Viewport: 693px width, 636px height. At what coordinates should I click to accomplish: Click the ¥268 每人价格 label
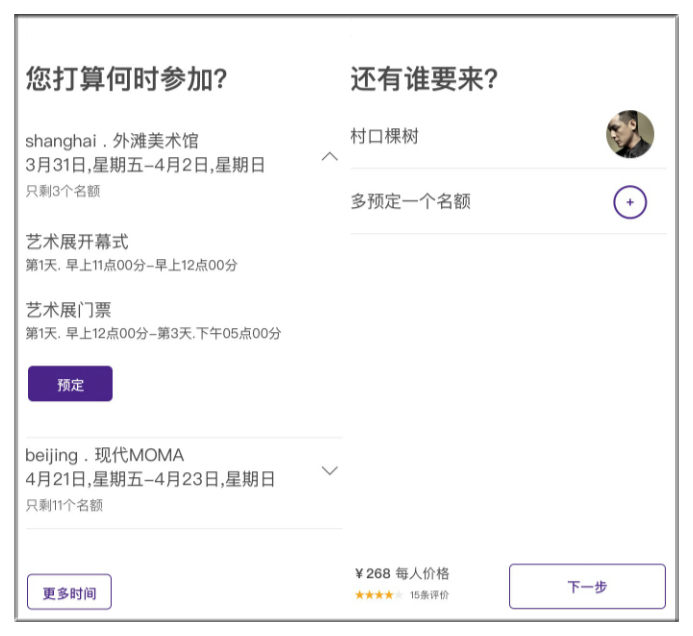click(402, 573)
